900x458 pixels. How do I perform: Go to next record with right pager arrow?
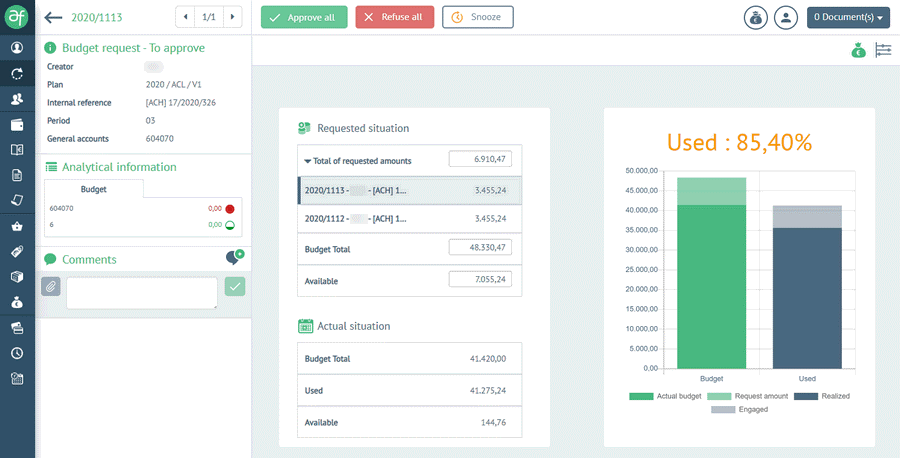(x=232, y=17)
